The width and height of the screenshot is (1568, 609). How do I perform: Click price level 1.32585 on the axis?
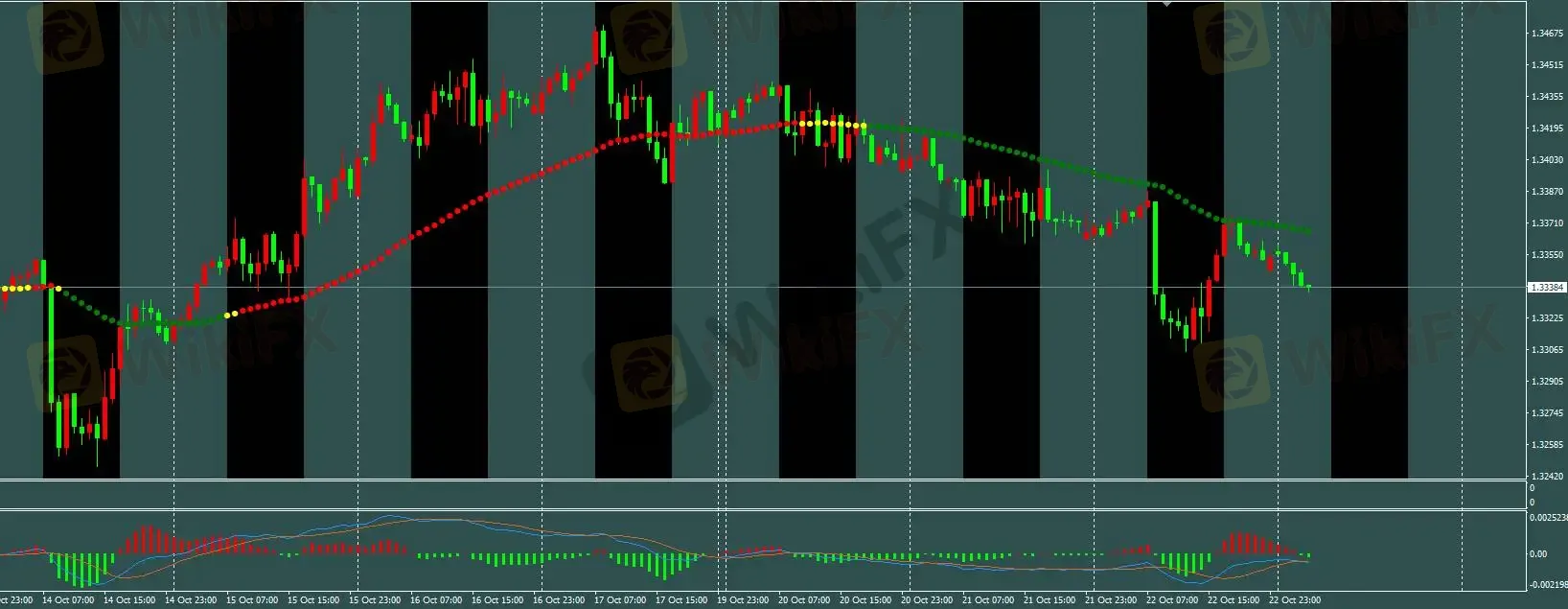pyautogui.click(x=1547, y=445)
